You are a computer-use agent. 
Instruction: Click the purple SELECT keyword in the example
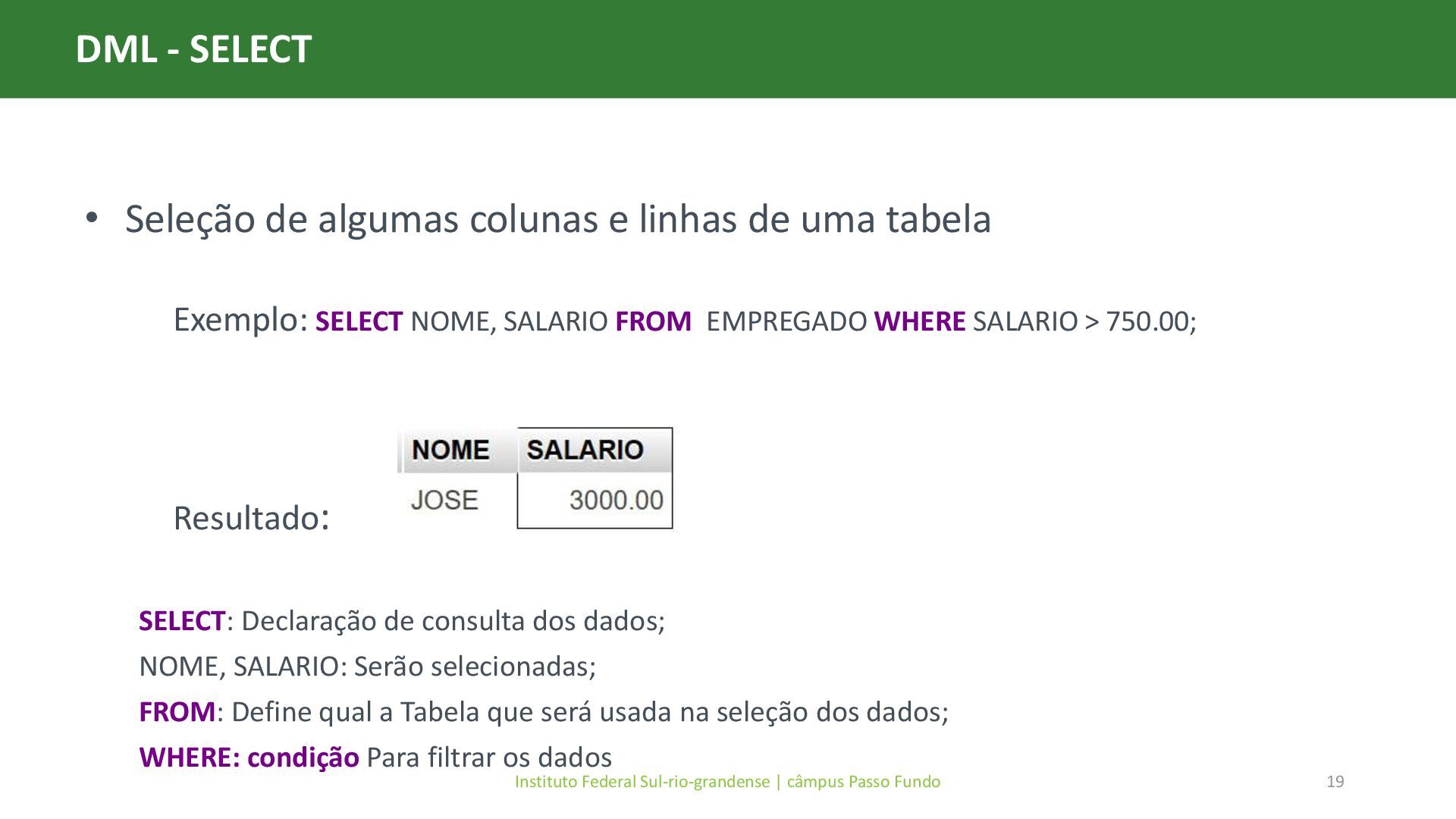359,322
